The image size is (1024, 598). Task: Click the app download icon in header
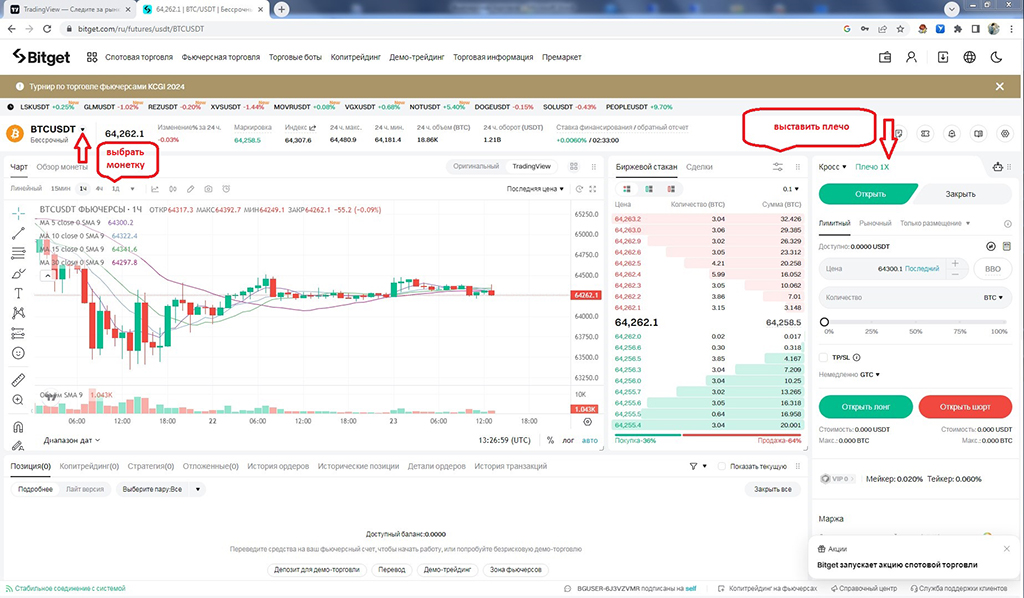pos(943,57)
